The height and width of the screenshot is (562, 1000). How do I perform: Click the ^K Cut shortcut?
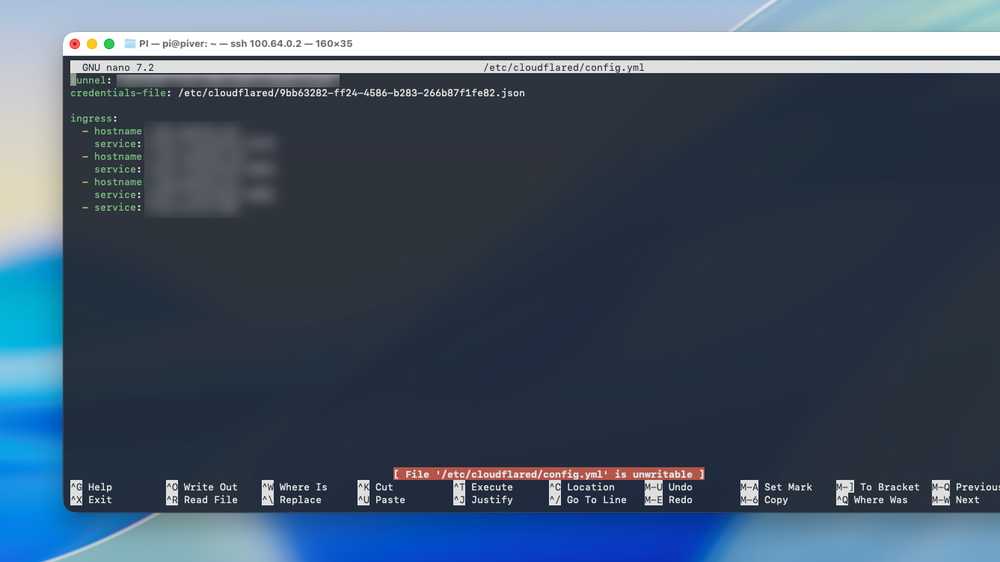click(x=376, y=487)
